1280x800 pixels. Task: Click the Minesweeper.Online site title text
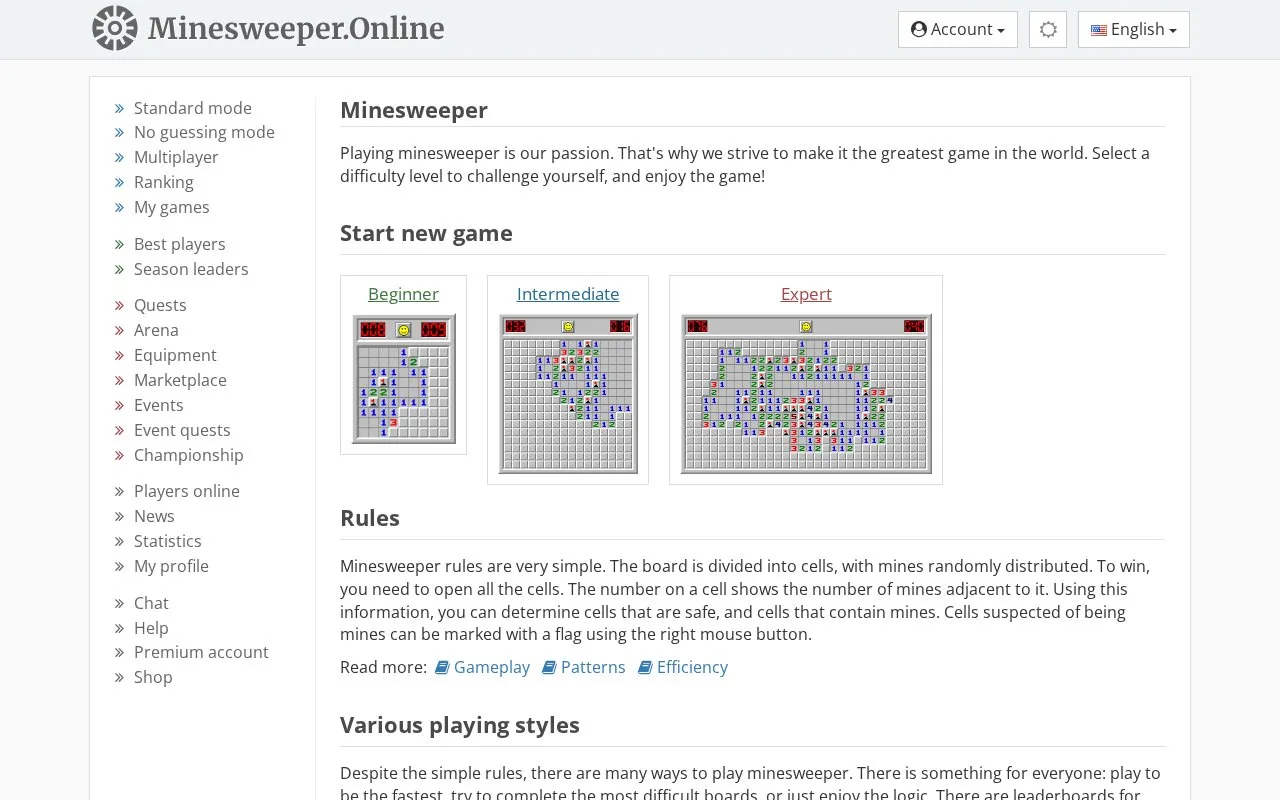296,28
